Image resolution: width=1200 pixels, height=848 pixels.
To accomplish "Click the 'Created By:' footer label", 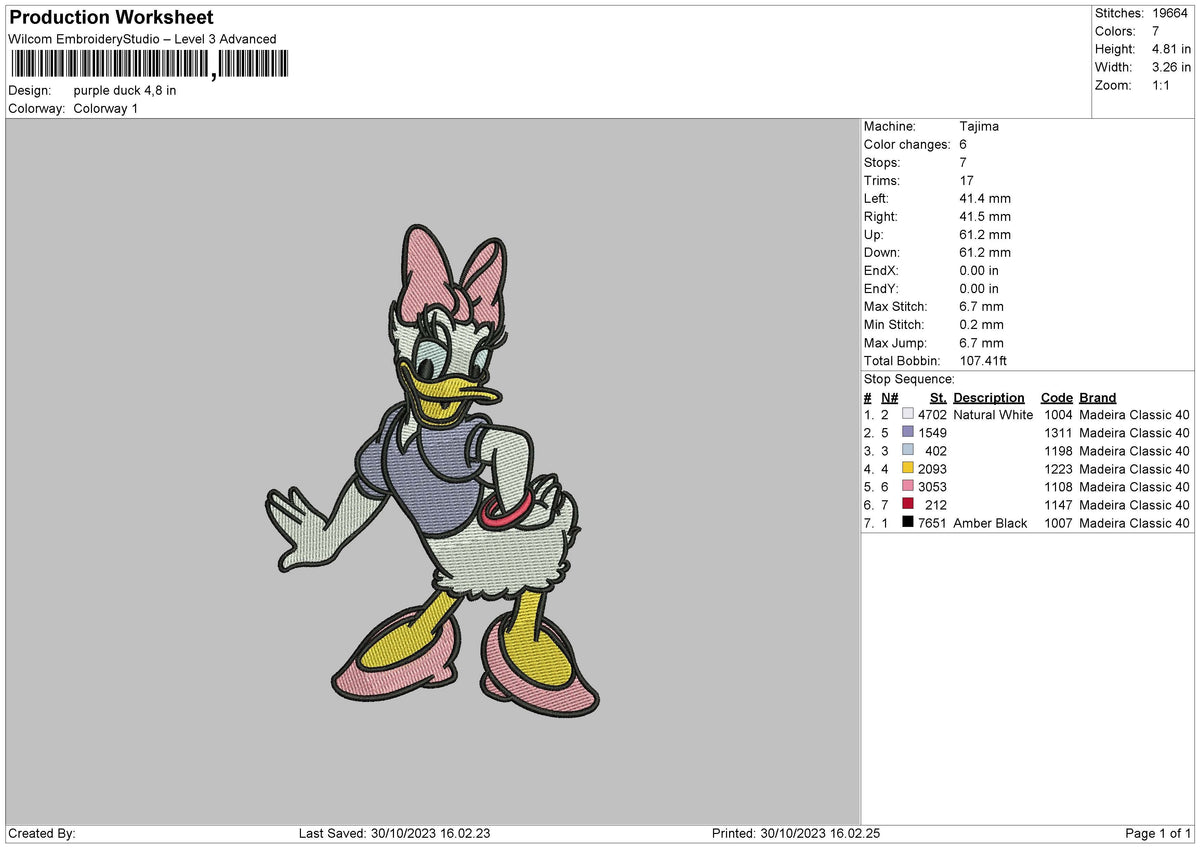I will pos(42,833).
